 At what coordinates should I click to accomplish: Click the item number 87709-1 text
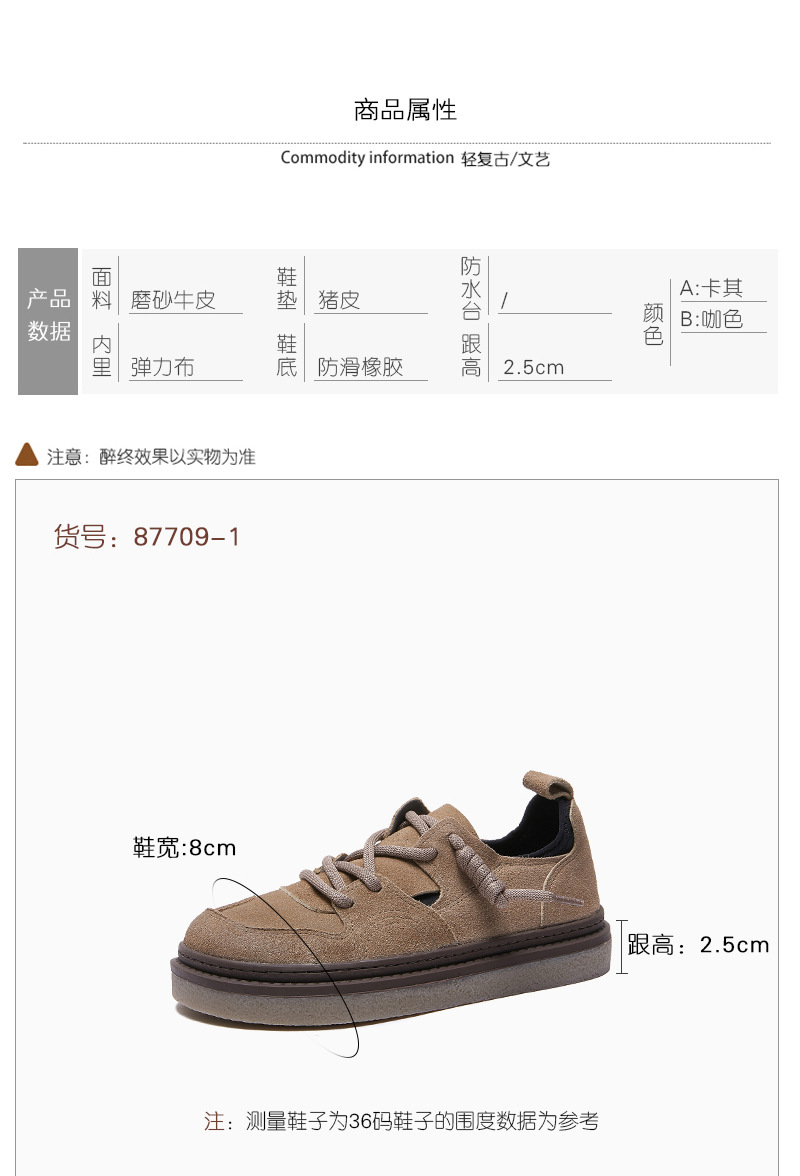[146, 537]
